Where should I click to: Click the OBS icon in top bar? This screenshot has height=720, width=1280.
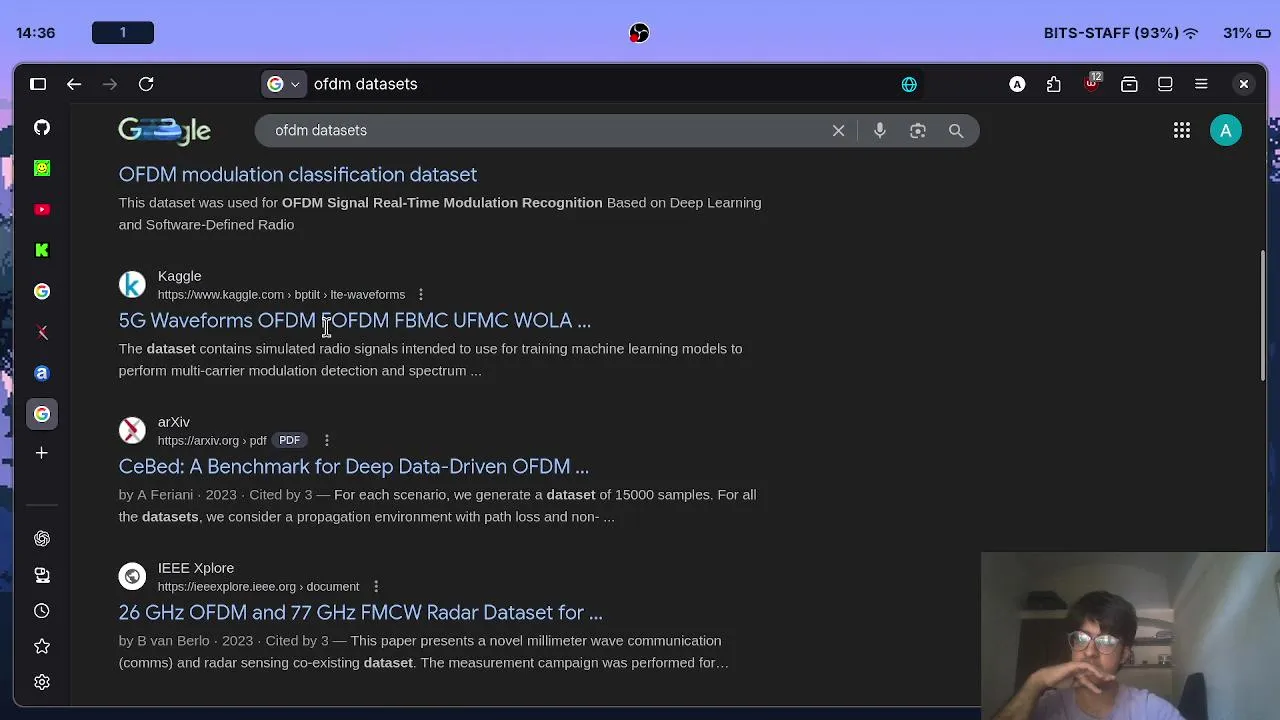tap(639, 33)
